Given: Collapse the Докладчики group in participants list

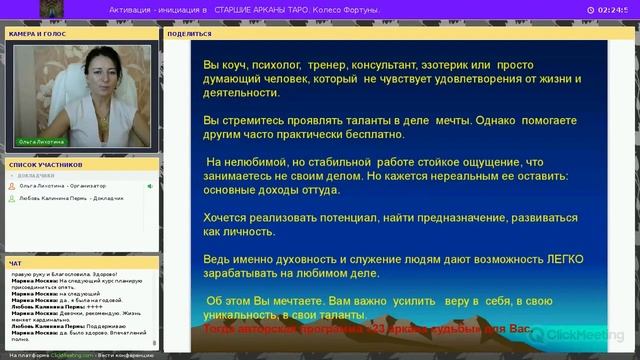Looking at the screenshot, I should click(12, 176).
